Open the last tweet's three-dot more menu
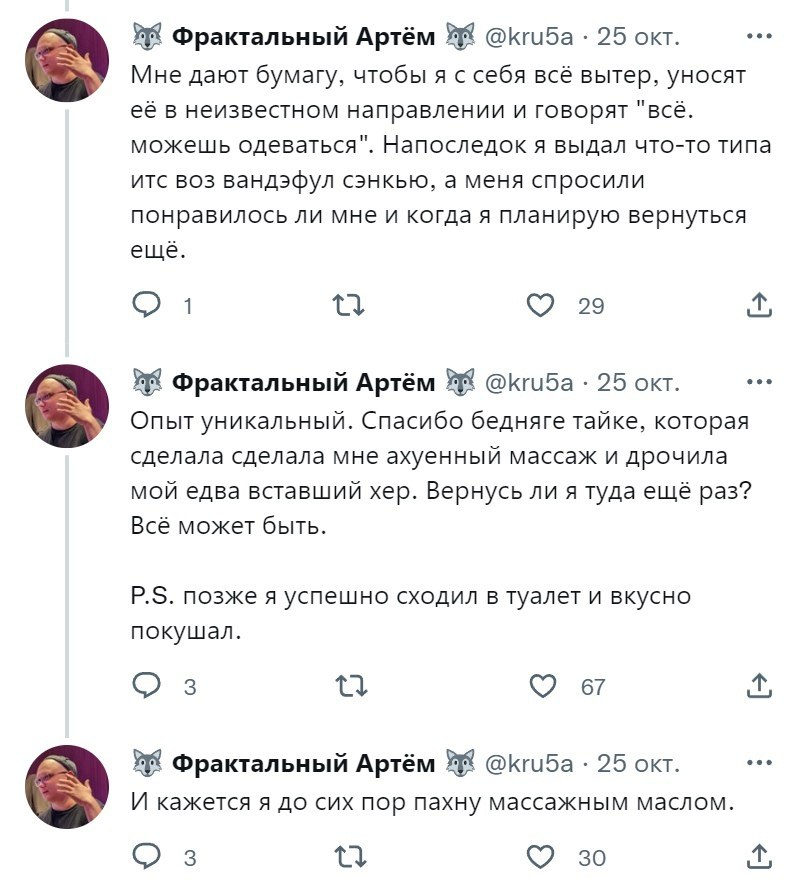The height and width of the screenshot is (893, 801). (759, 763)
